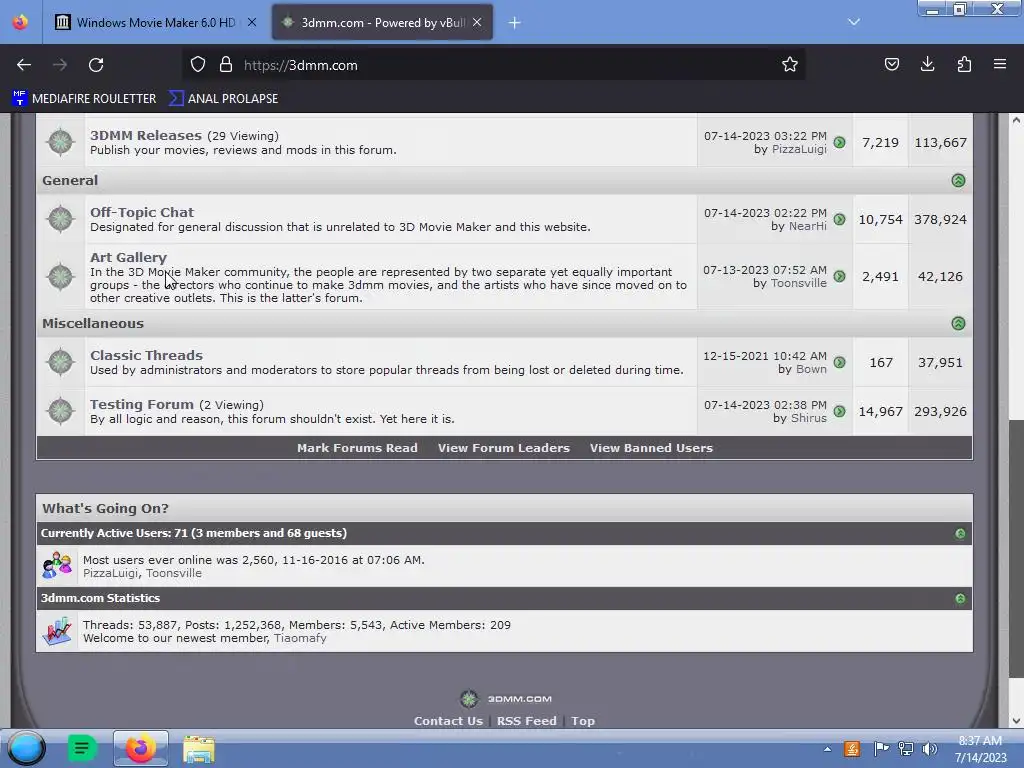The width and height of the screenshot is (1024, 768).
Task: Open the 3DMM Releases forum
Action: point(146,135)
